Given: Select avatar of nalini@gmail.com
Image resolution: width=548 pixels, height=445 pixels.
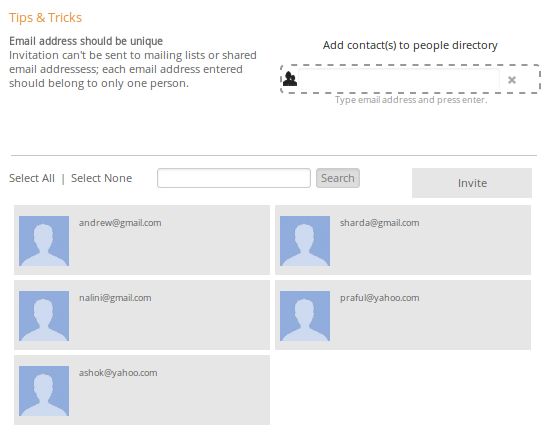Looking at the screenshot, I should [44, 316].
